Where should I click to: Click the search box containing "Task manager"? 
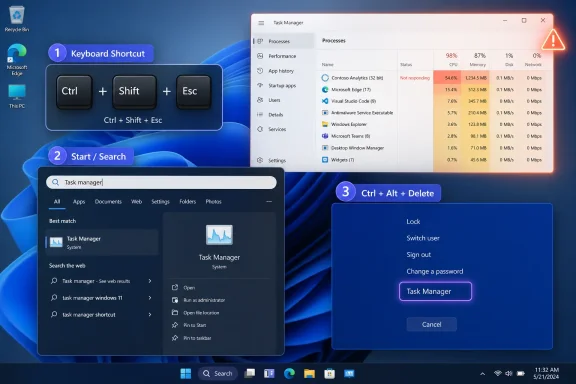point(161,182)
